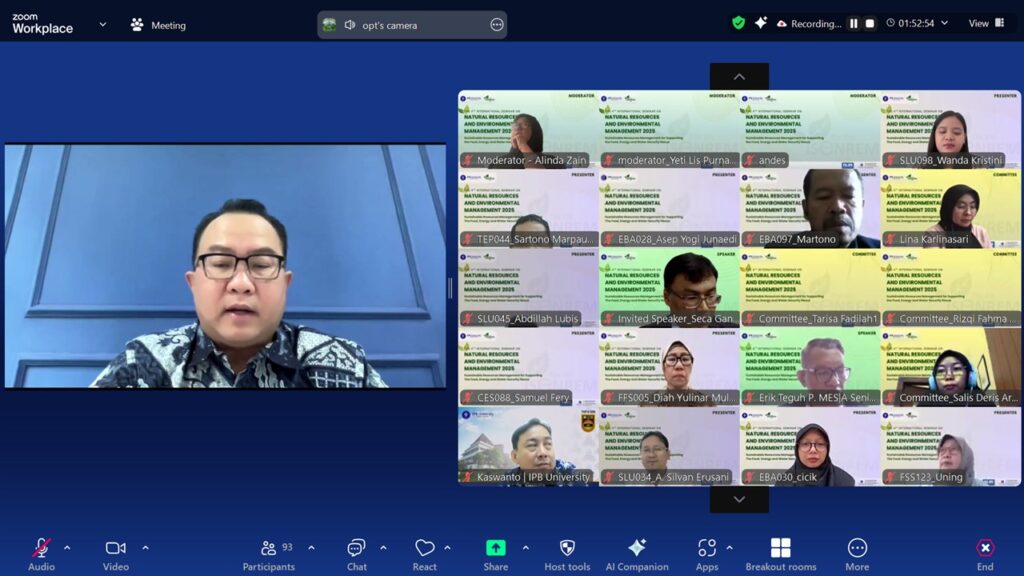Expand video options arrow next to Video
The height and width of the screenshot is (576, 1024).
[145, 548]
